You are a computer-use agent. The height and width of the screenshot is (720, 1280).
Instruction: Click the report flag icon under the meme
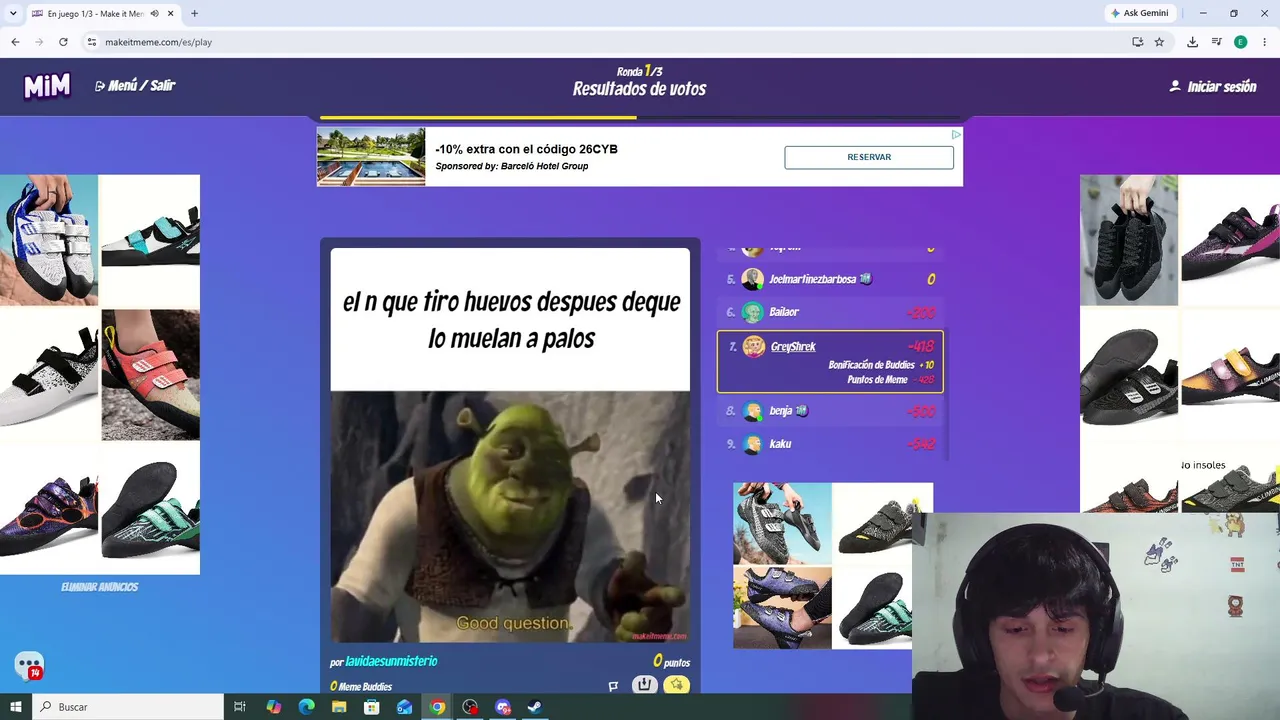(x=613, y=686)
